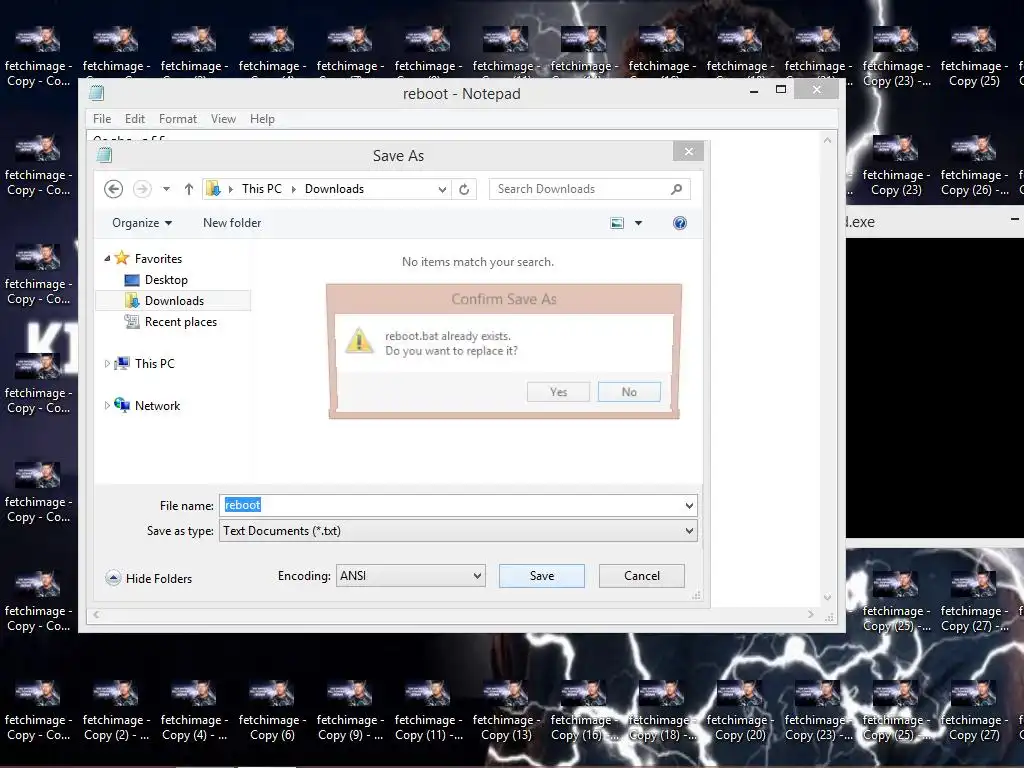This screenshot has height=768, width=1024.
Task: Open Notepad File menu
Action: click(102, 119)
